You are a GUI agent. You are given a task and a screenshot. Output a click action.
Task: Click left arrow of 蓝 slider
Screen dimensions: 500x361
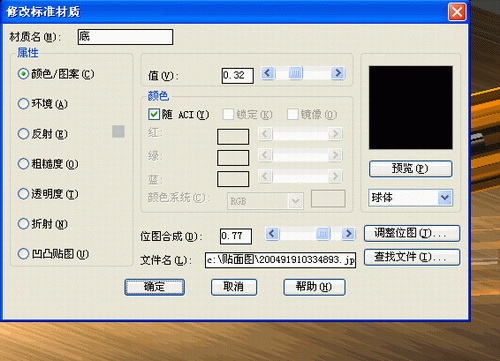[x=265, y=176]
